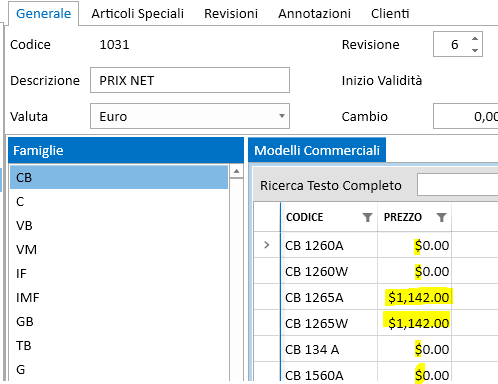Viewport: 498px width, 384px height.
Task: Click the price cell of CB 134 A
Action: (x=415, y=349)
